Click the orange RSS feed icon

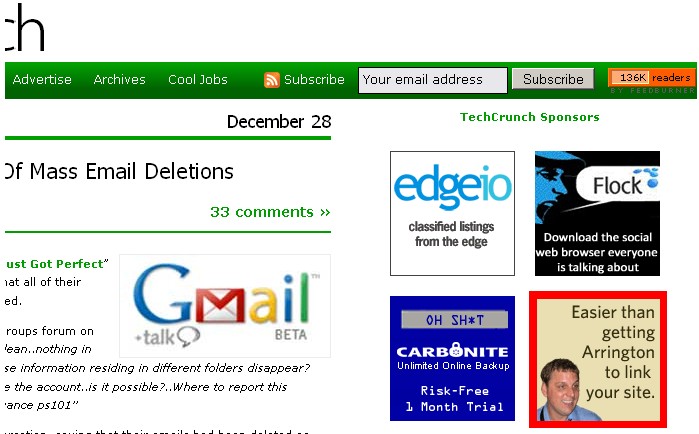coord(271,80)
